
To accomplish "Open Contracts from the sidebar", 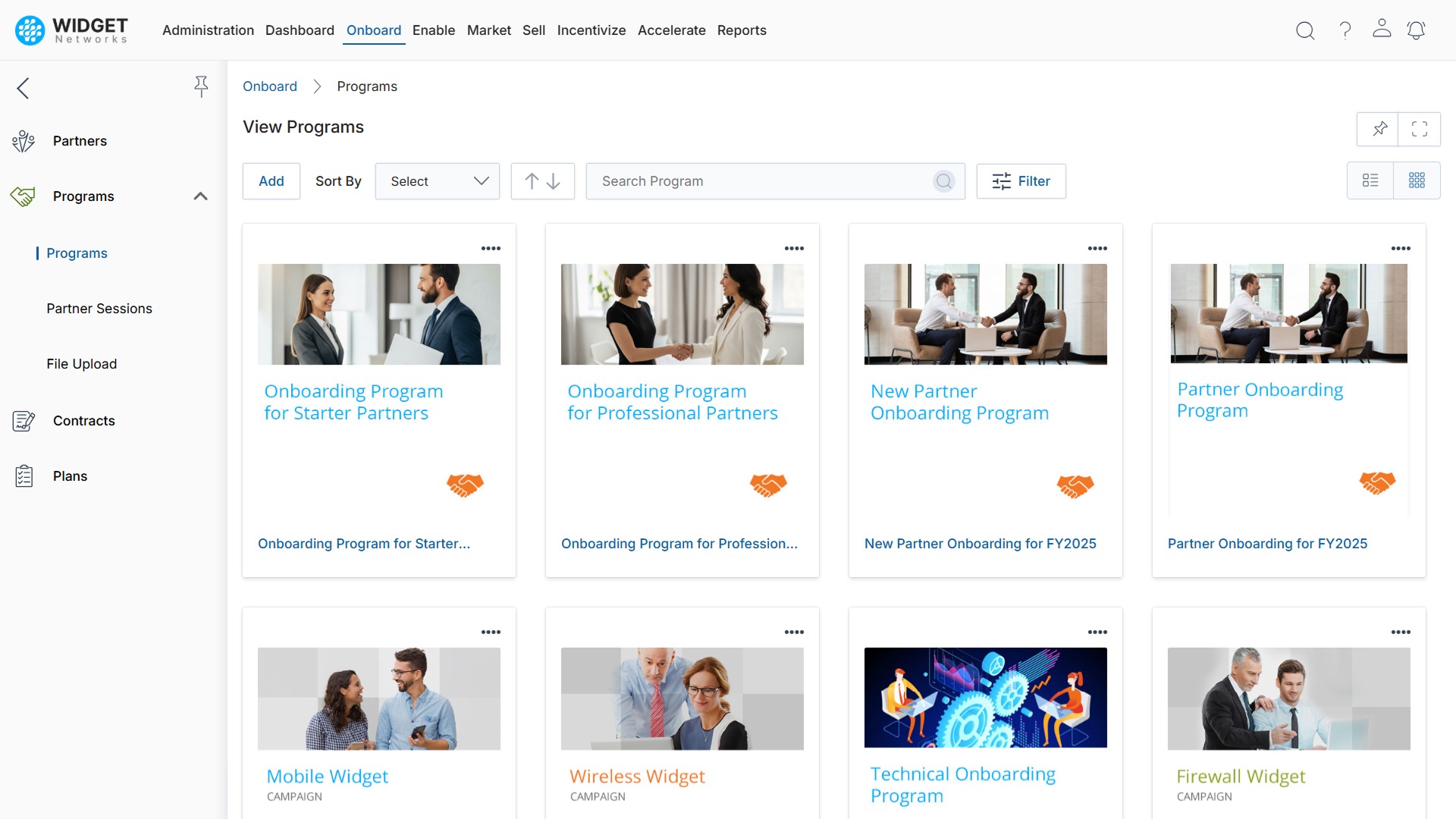I will coord(83,421).
